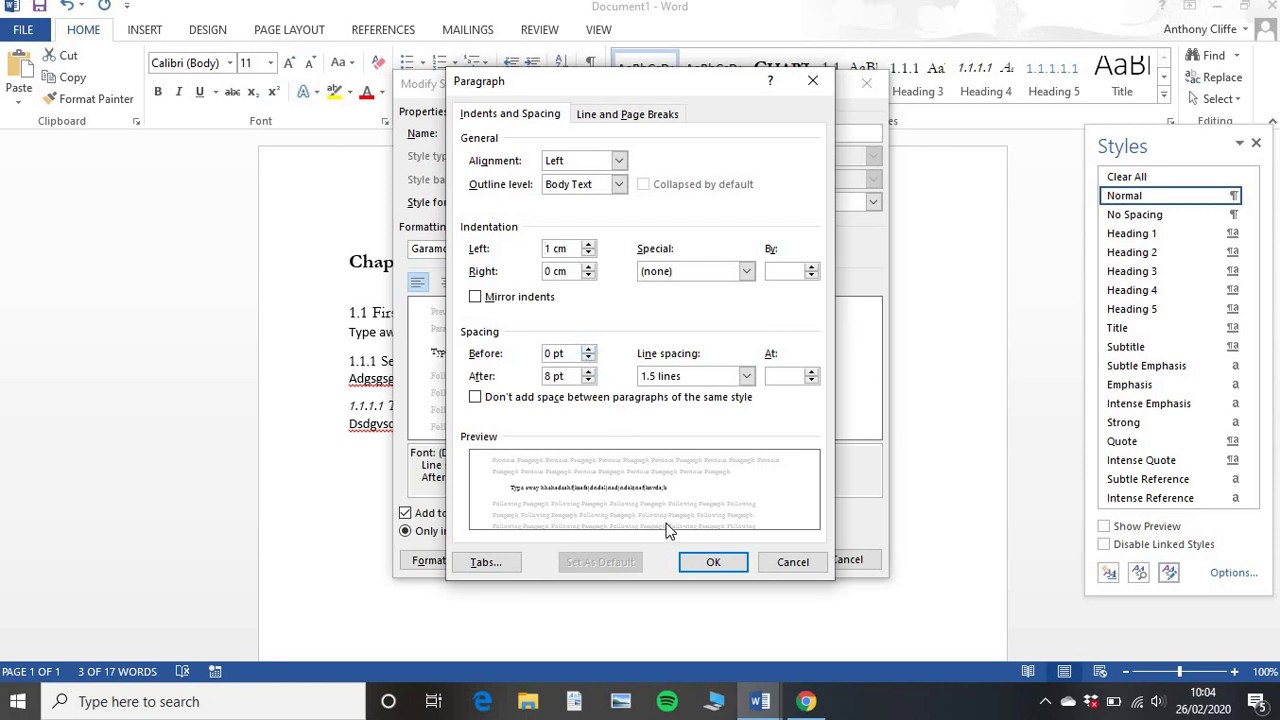Open Google Chrome from the taskbar
1280x720 pixels.
click(x=806, y=701)
